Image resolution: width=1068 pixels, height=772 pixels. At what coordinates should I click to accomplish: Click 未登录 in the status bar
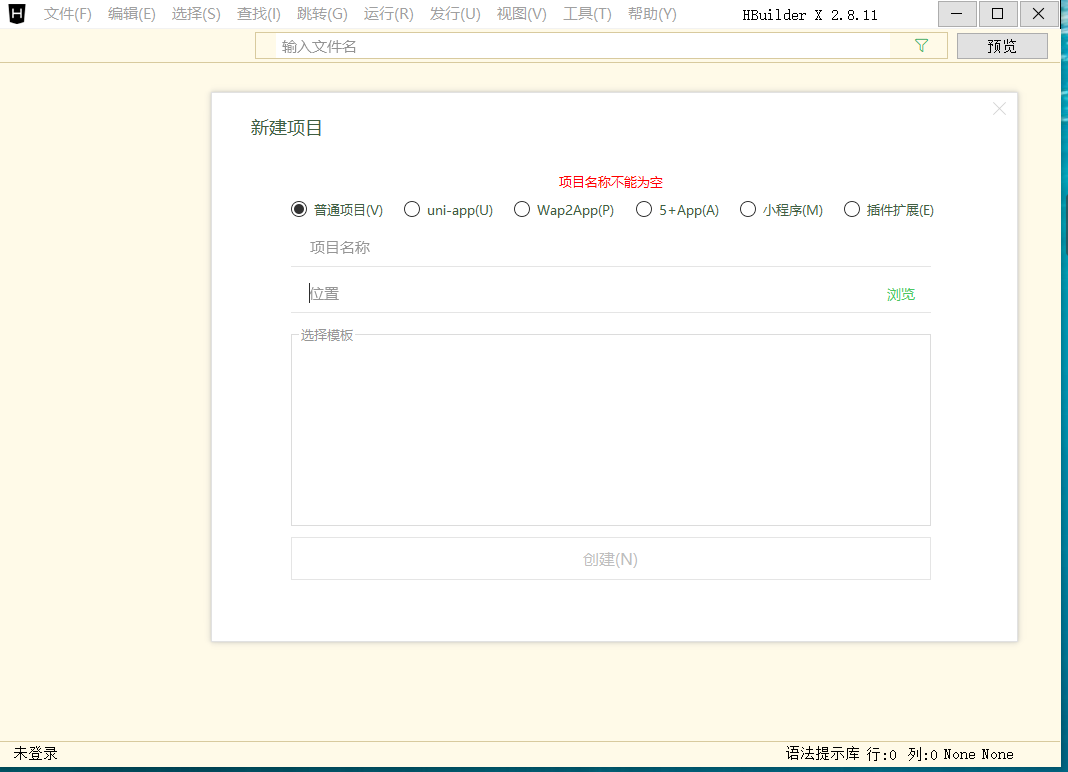point(35,753)
